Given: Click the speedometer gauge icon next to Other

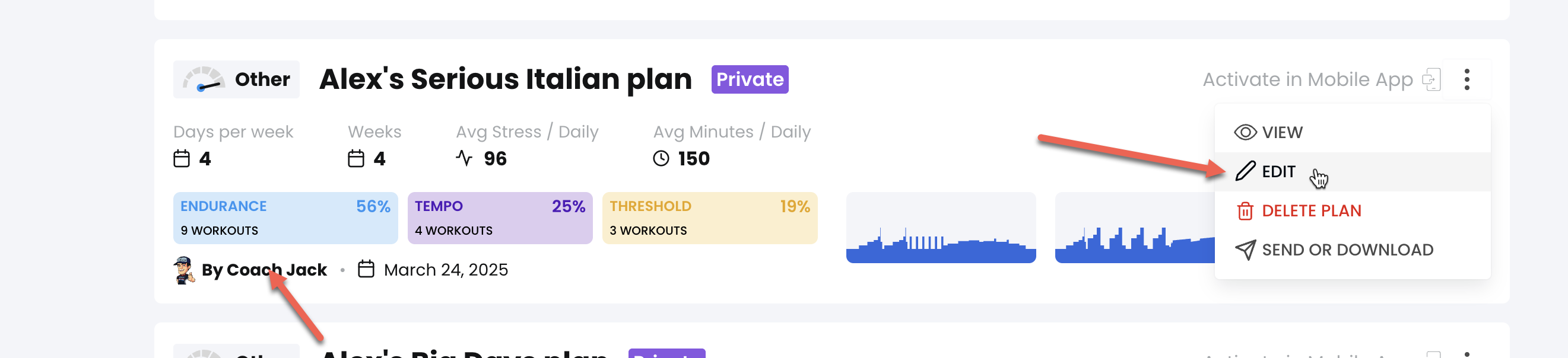Looking at the screenshot, I should (204, 79).
